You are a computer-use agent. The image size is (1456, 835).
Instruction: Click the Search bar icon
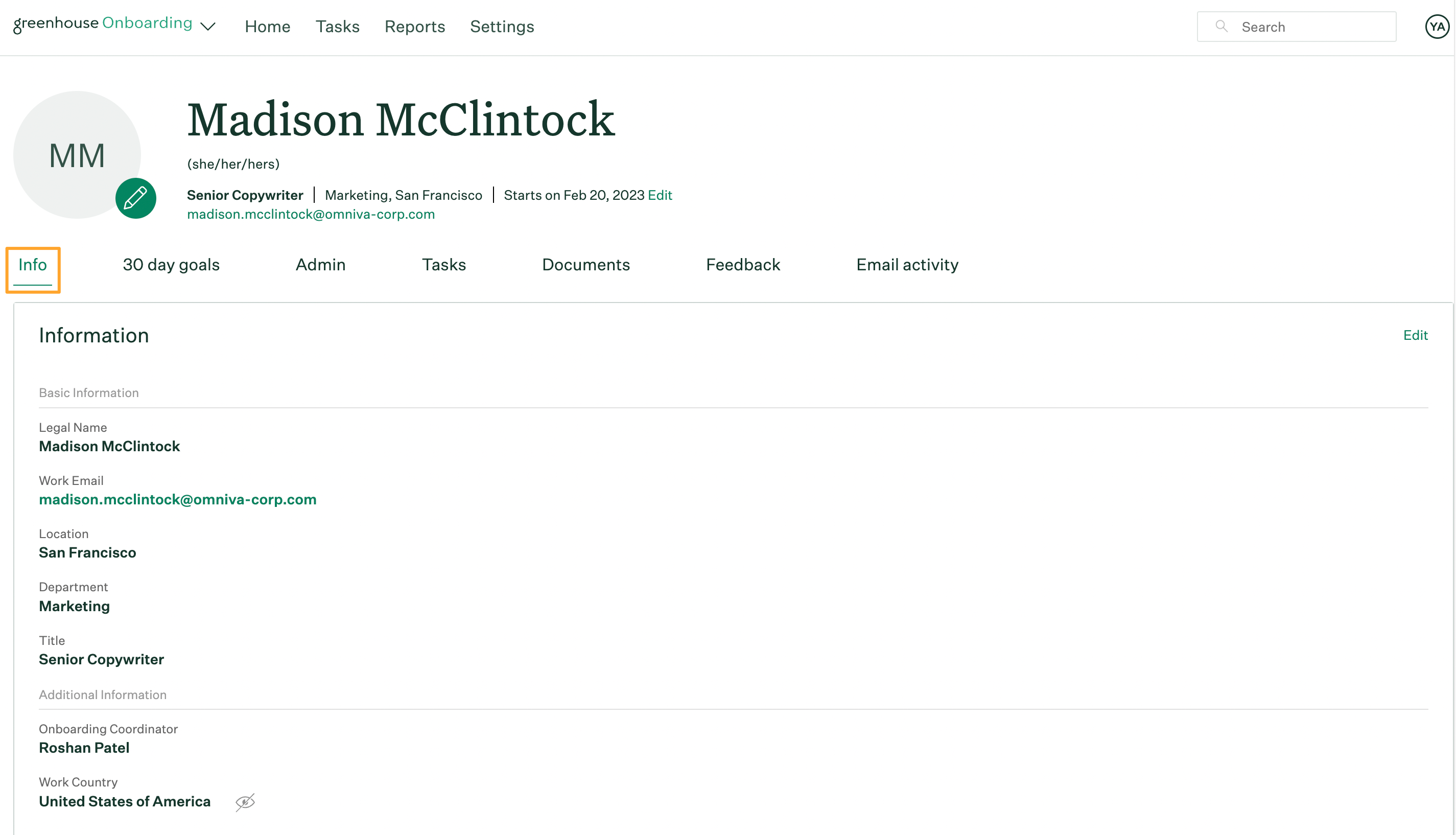(x=1221, y=27)
